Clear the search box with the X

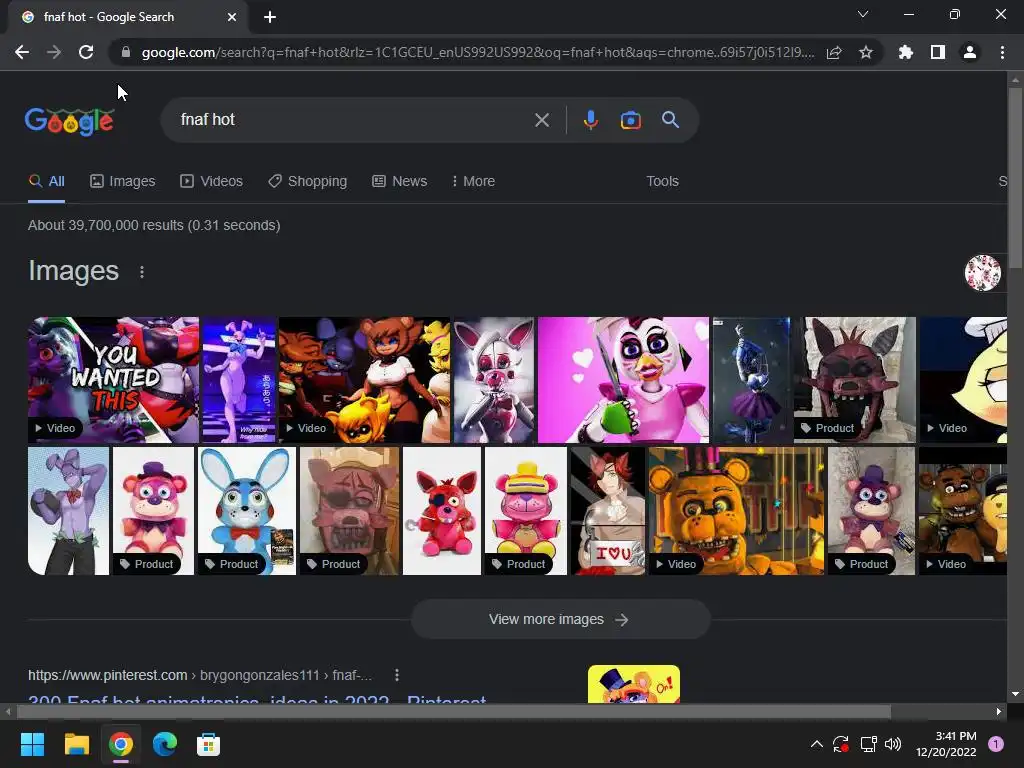542,120
